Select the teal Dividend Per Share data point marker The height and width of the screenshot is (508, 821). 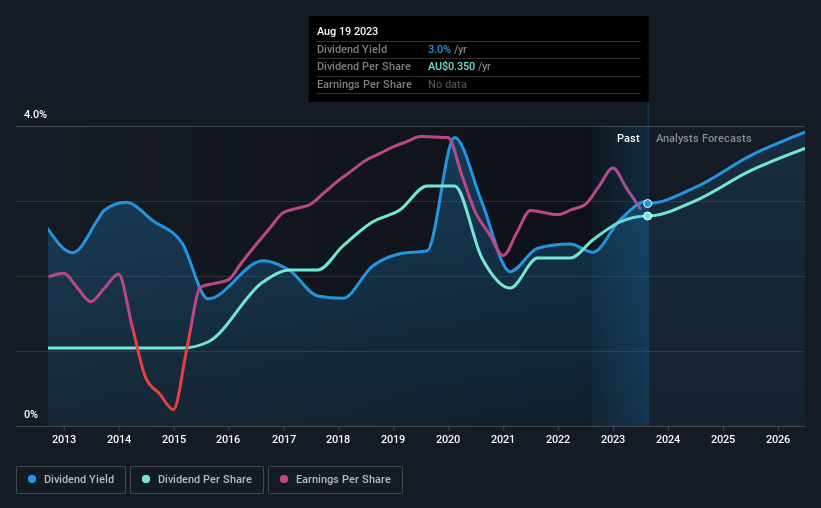648,216
